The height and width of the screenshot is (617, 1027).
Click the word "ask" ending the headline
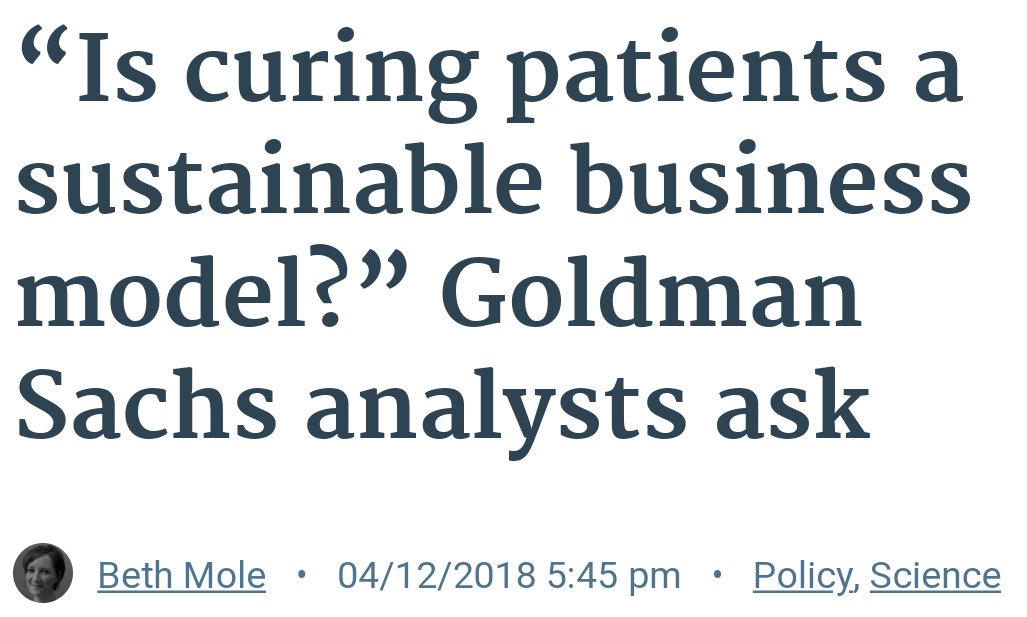point(793,404)
